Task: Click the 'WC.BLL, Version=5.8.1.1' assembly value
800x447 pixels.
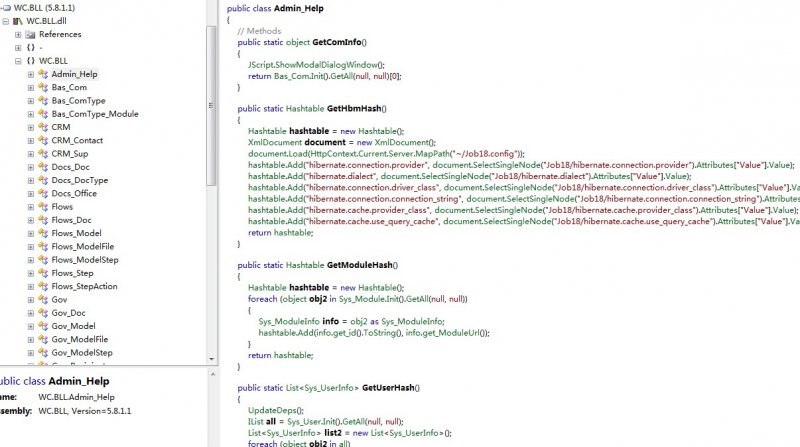Action: 85,411
